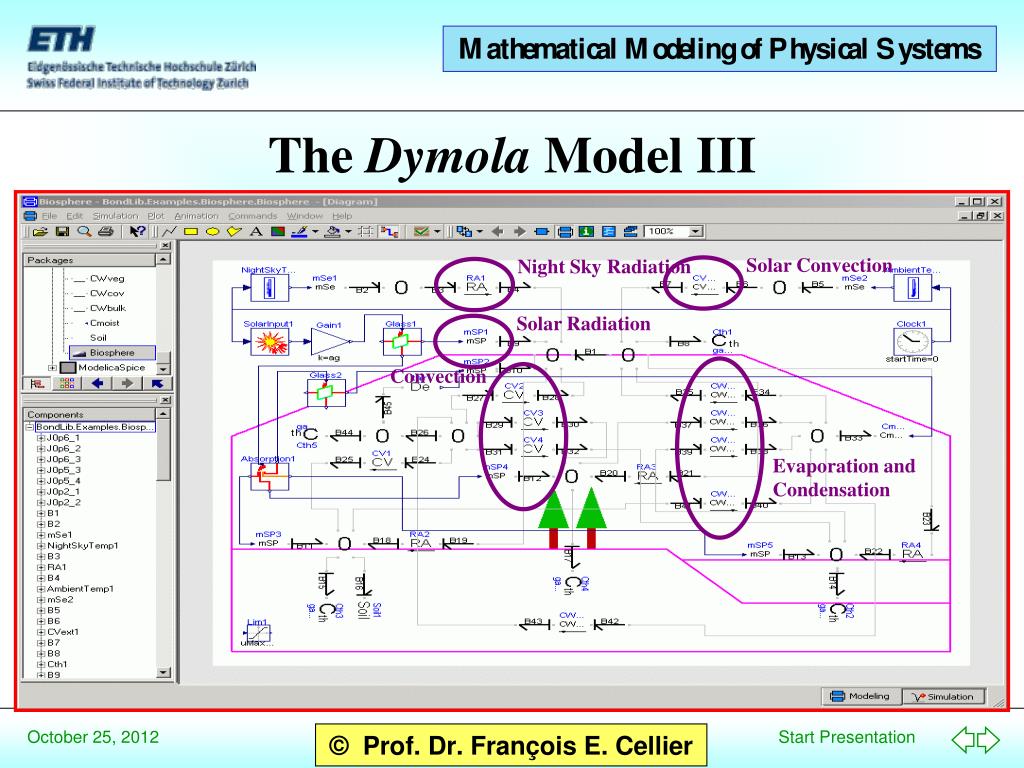Click the Start Presentation link
1024x768 pixels.
tap(846, 737)
